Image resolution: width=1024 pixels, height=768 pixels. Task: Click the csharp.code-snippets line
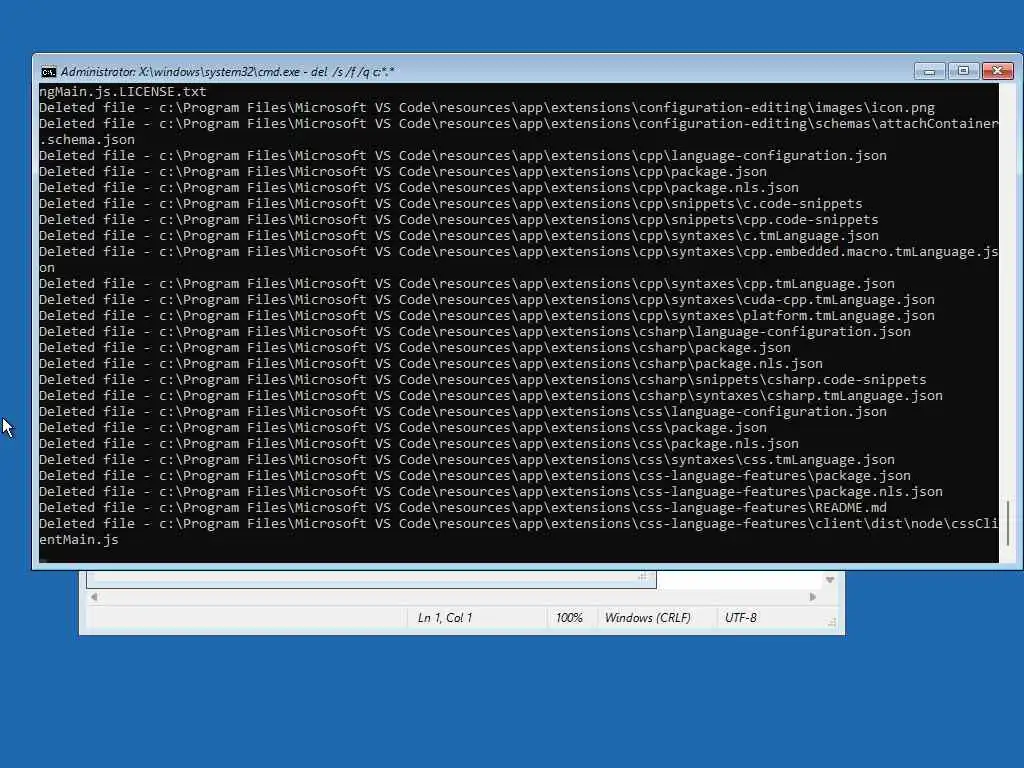click(x=483, y=379)
